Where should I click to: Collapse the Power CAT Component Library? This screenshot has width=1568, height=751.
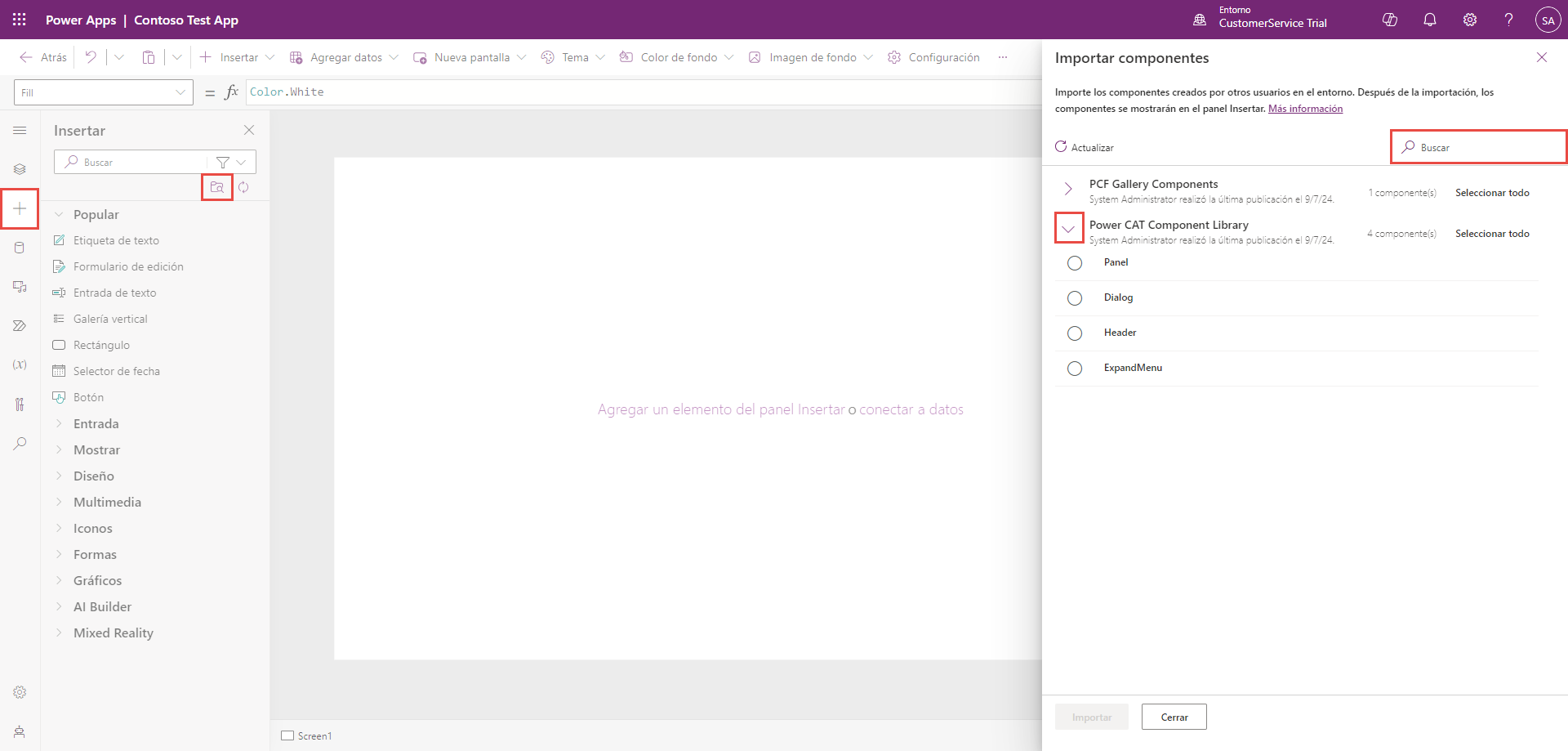point(1068,229)
